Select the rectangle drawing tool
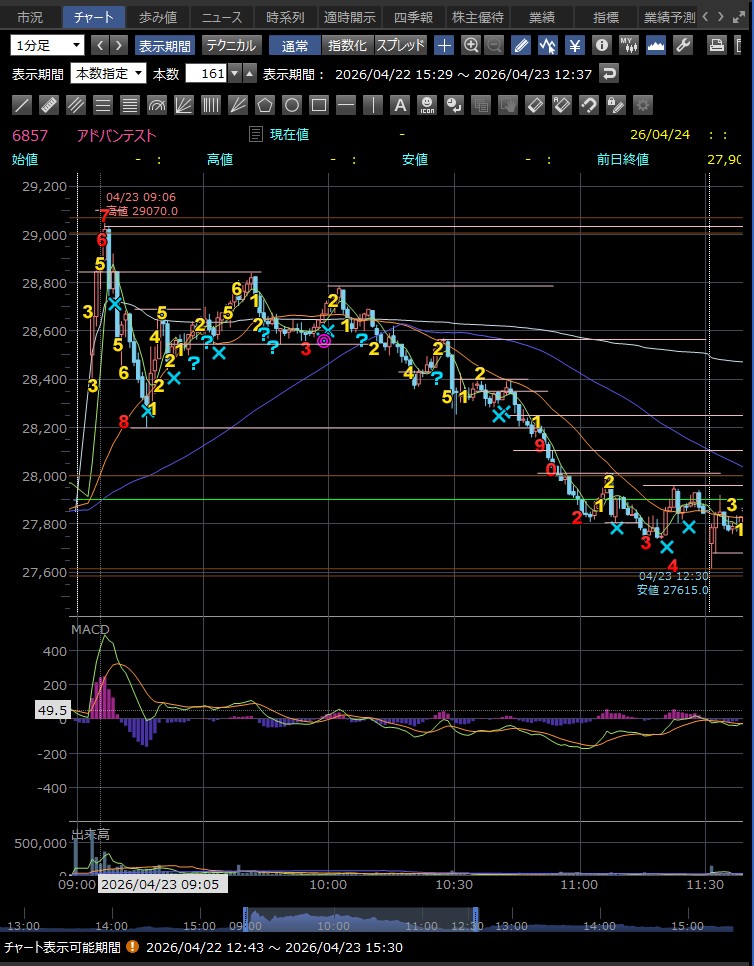The height and width of the screenshot is (966, 754). [x=319, y=105]
